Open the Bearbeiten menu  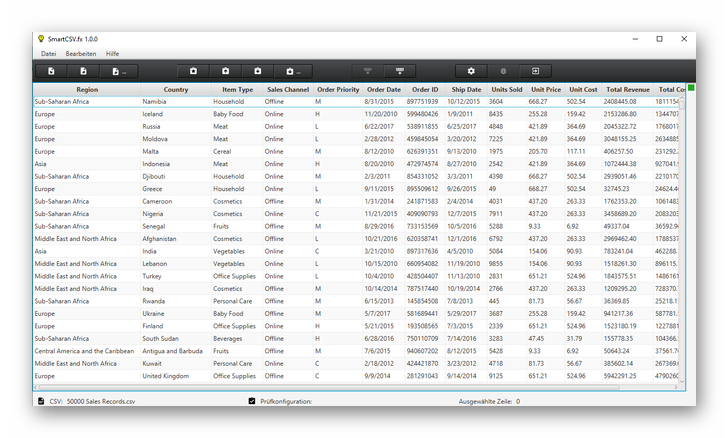81,52
